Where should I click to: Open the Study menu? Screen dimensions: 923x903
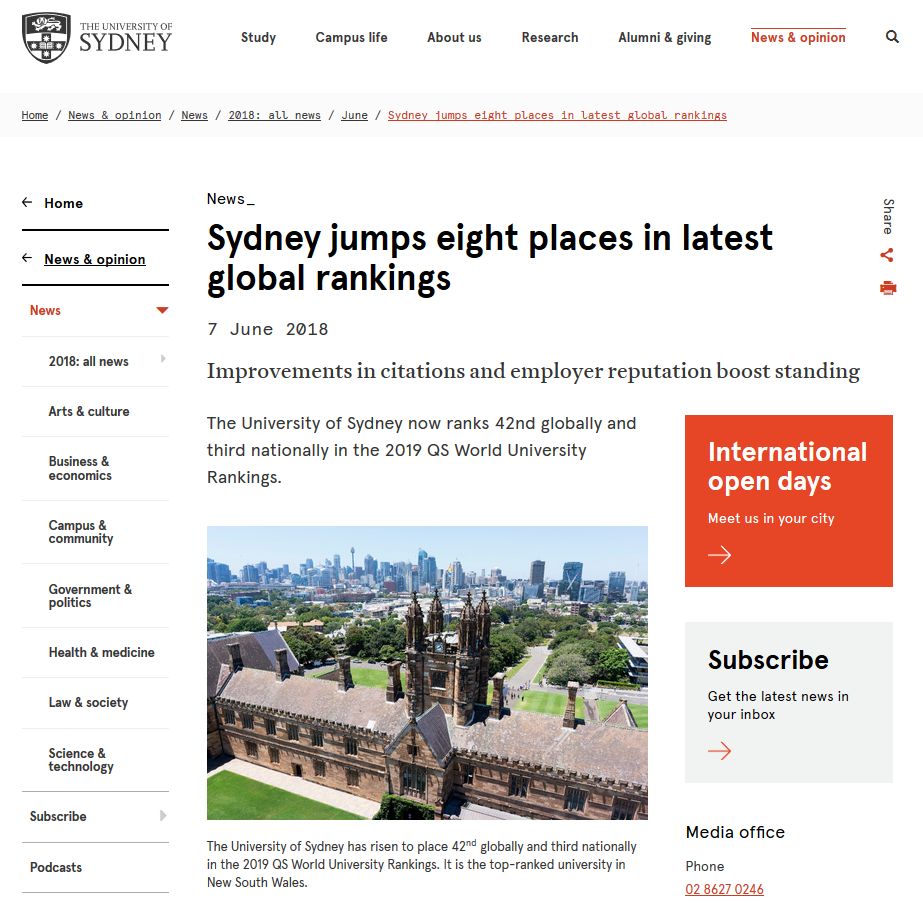pyautogui.click(x=258, y=38)
